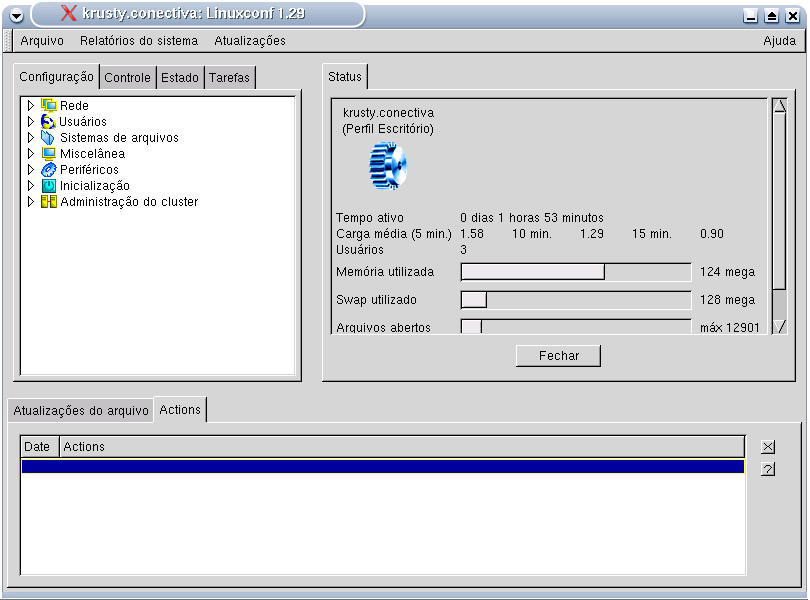This screenshot has width=810, height=600.
Task: Click the Sistemas de arquivos icon
Action: click(x=48, y=137)
